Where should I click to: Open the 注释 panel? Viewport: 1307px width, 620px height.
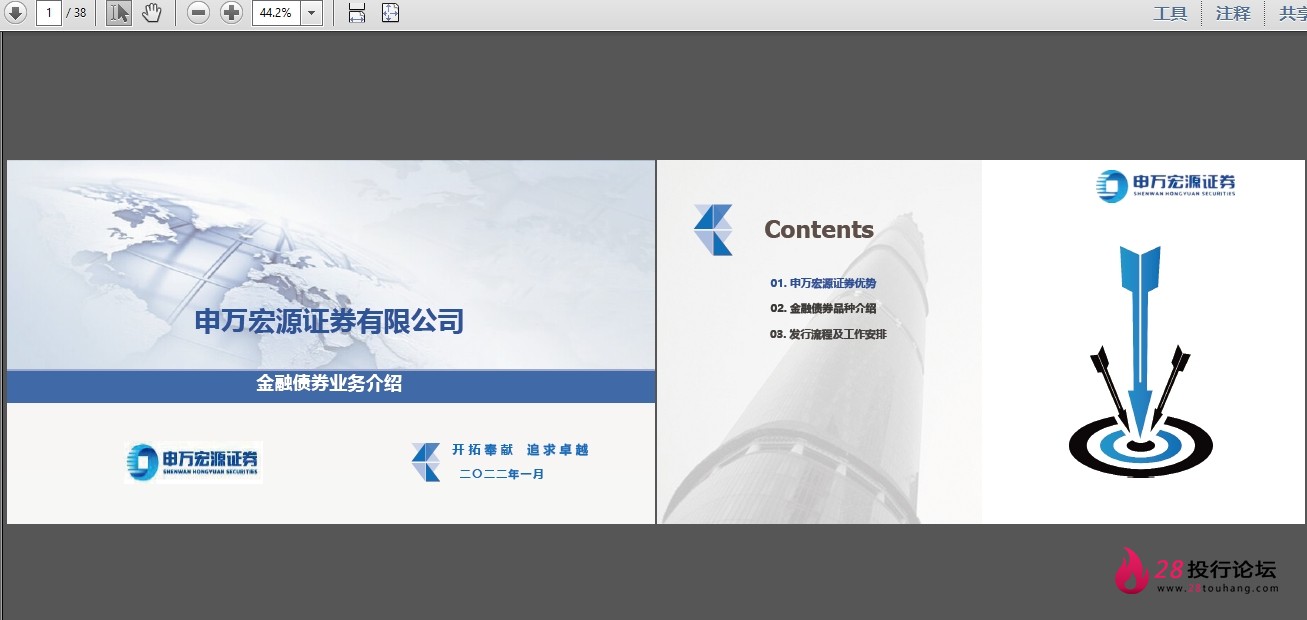[x=1233, y=13]
